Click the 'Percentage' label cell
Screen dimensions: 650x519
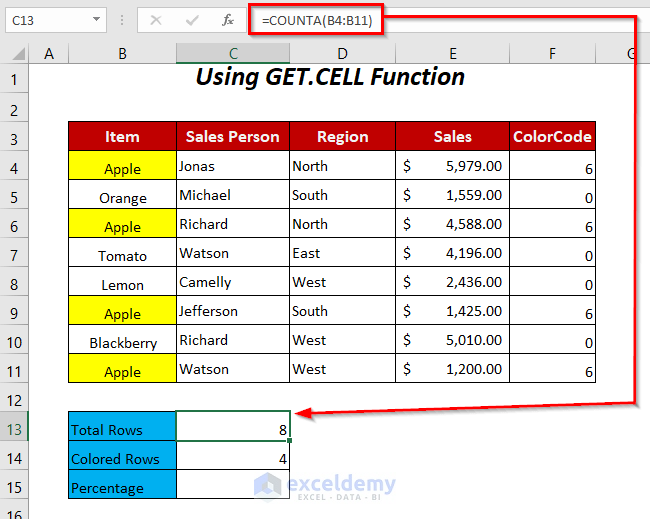(x=122, y=484)
